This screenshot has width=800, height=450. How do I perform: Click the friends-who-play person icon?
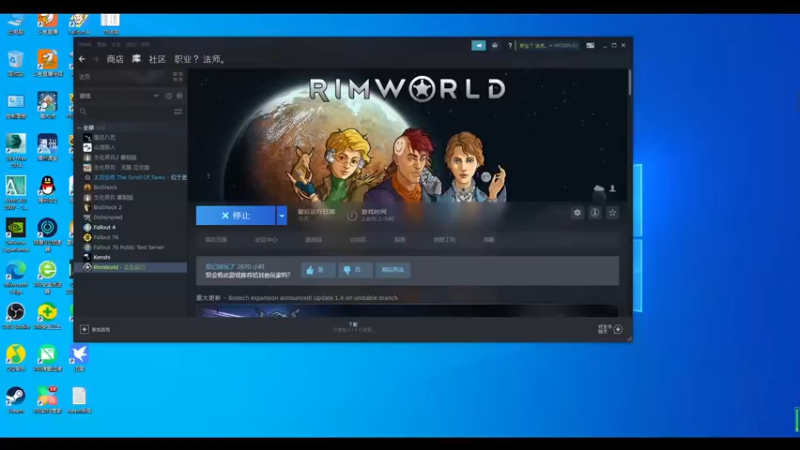(x=613, y=189)
